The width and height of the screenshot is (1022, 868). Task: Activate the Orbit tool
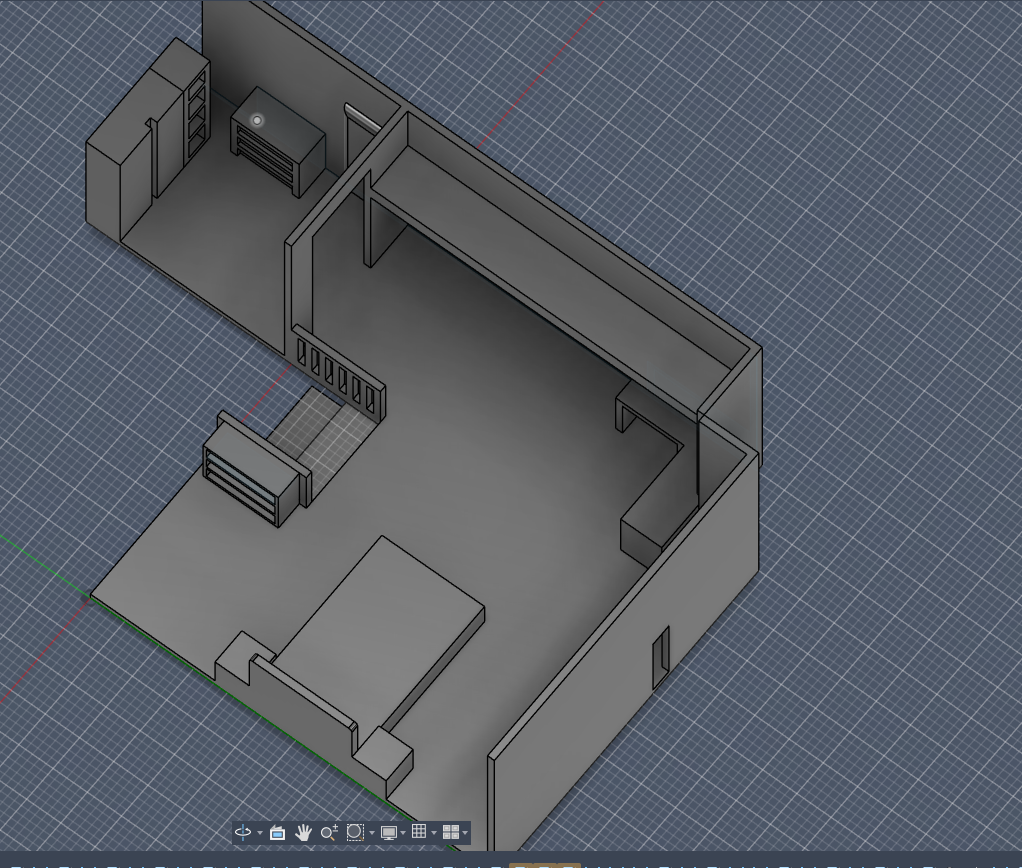pyautogui.click(x=243, y=832)
